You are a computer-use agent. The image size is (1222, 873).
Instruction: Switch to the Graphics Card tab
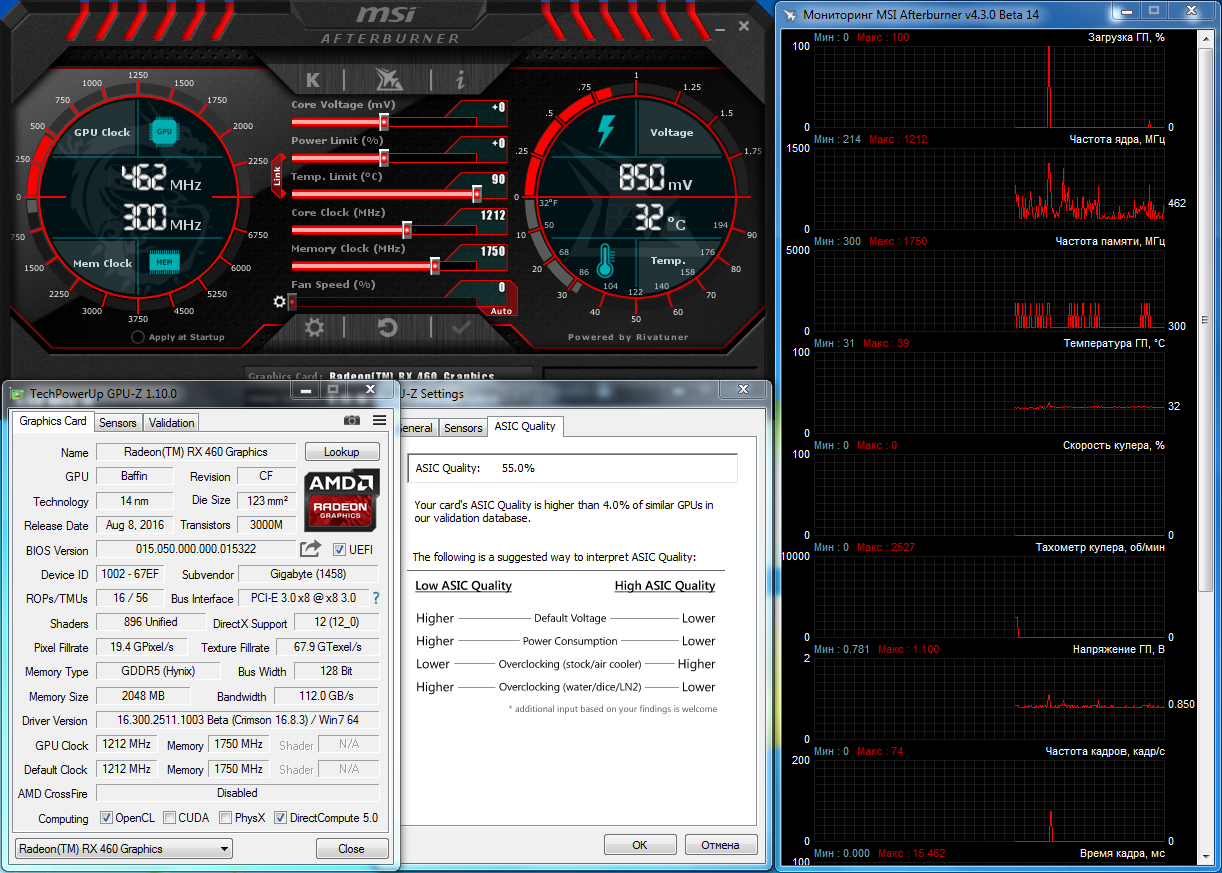coord(53,421)
